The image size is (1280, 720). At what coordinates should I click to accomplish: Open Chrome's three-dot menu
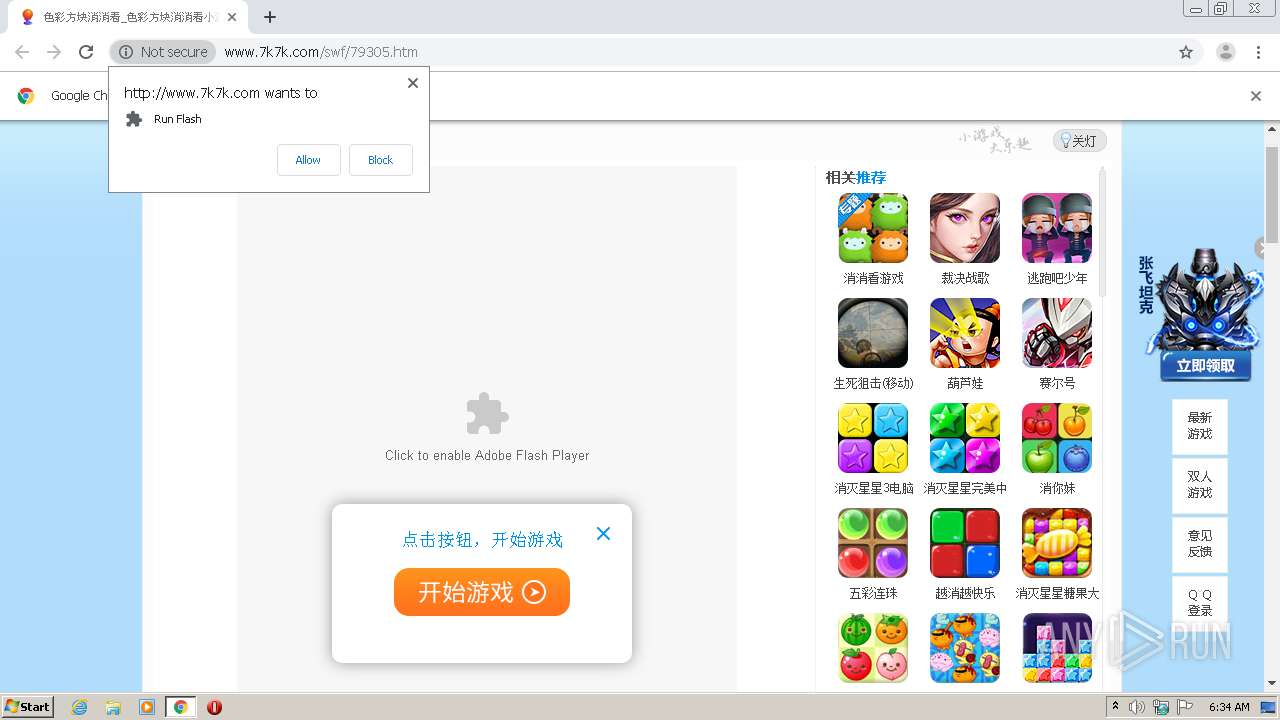coord(1258,52)
